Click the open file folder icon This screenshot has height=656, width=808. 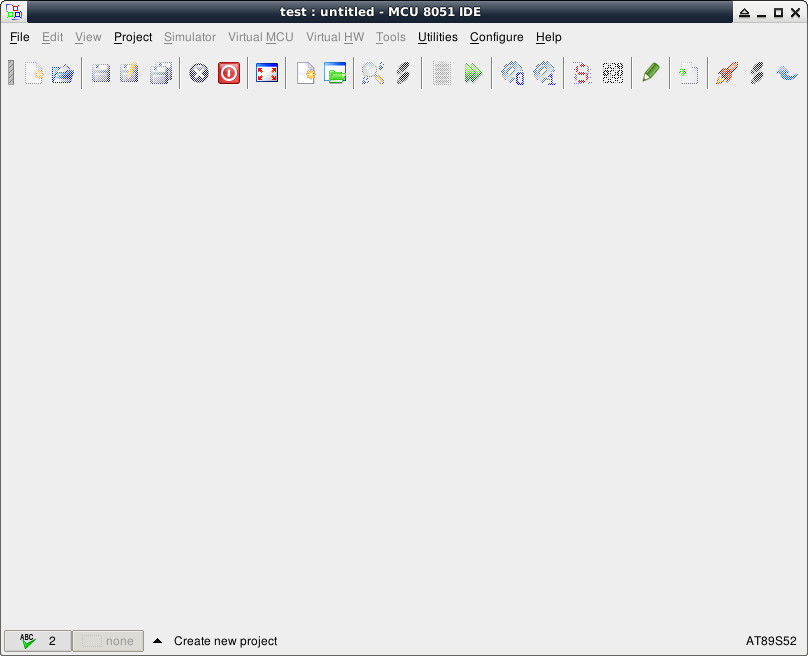click(x=63, y=73)
